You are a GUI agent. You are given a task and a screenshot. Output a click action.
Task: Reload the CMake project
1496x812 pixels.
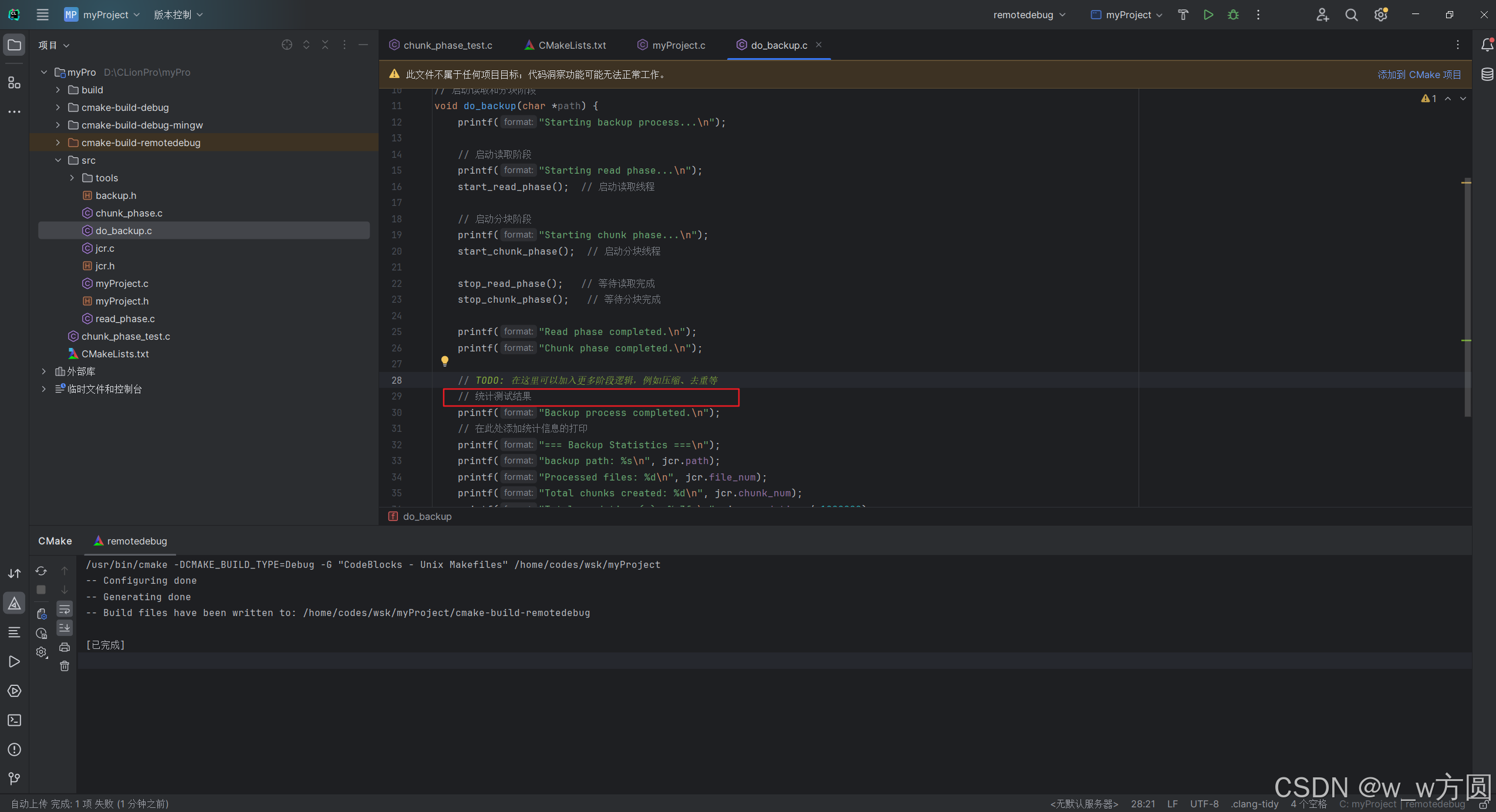(41, 571)
